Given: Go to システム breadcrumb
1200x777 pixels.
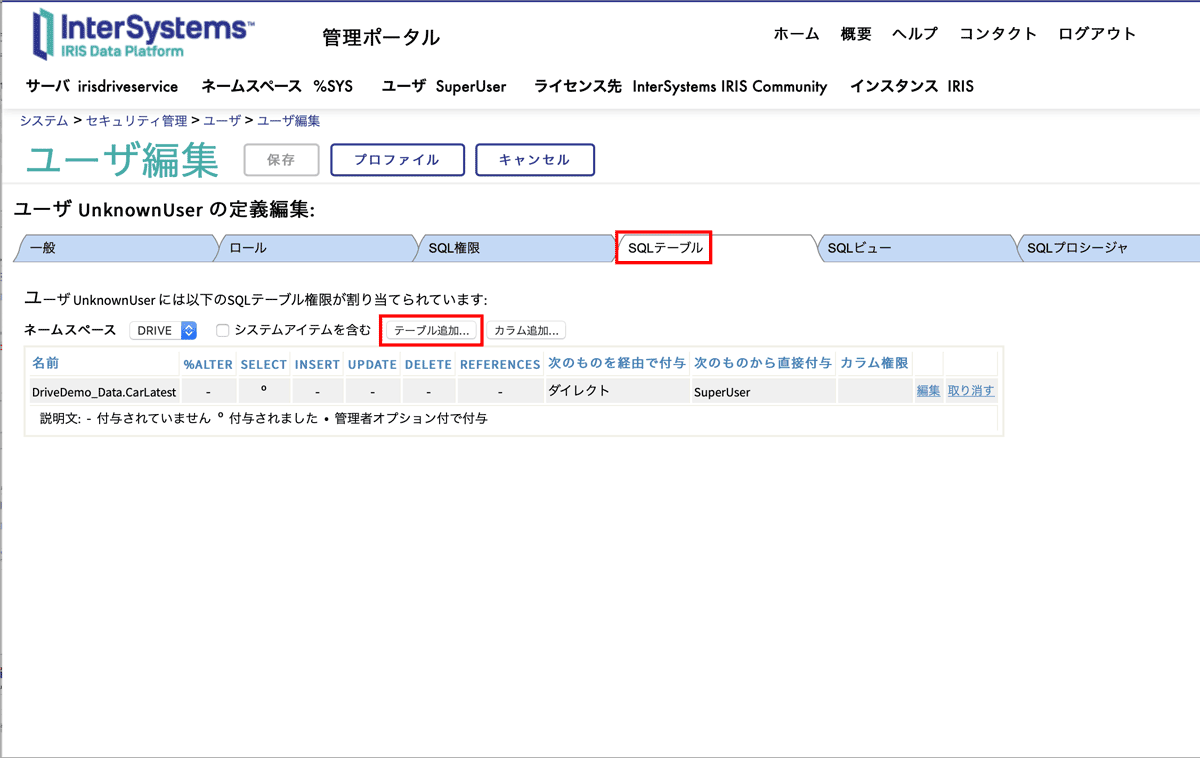Looking at the screenshot, I should (x=44, y=121).
